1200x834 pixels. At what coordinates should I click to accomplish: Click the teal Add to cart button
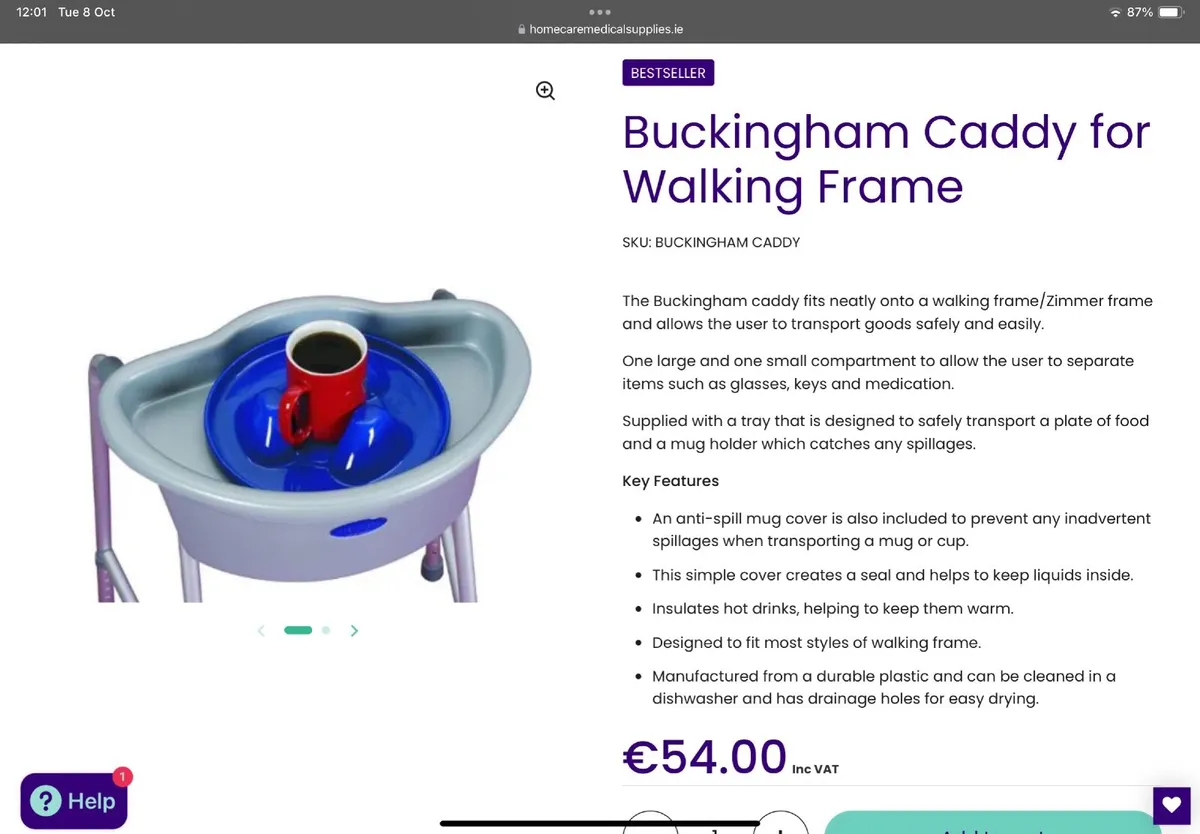pos(992,823)
